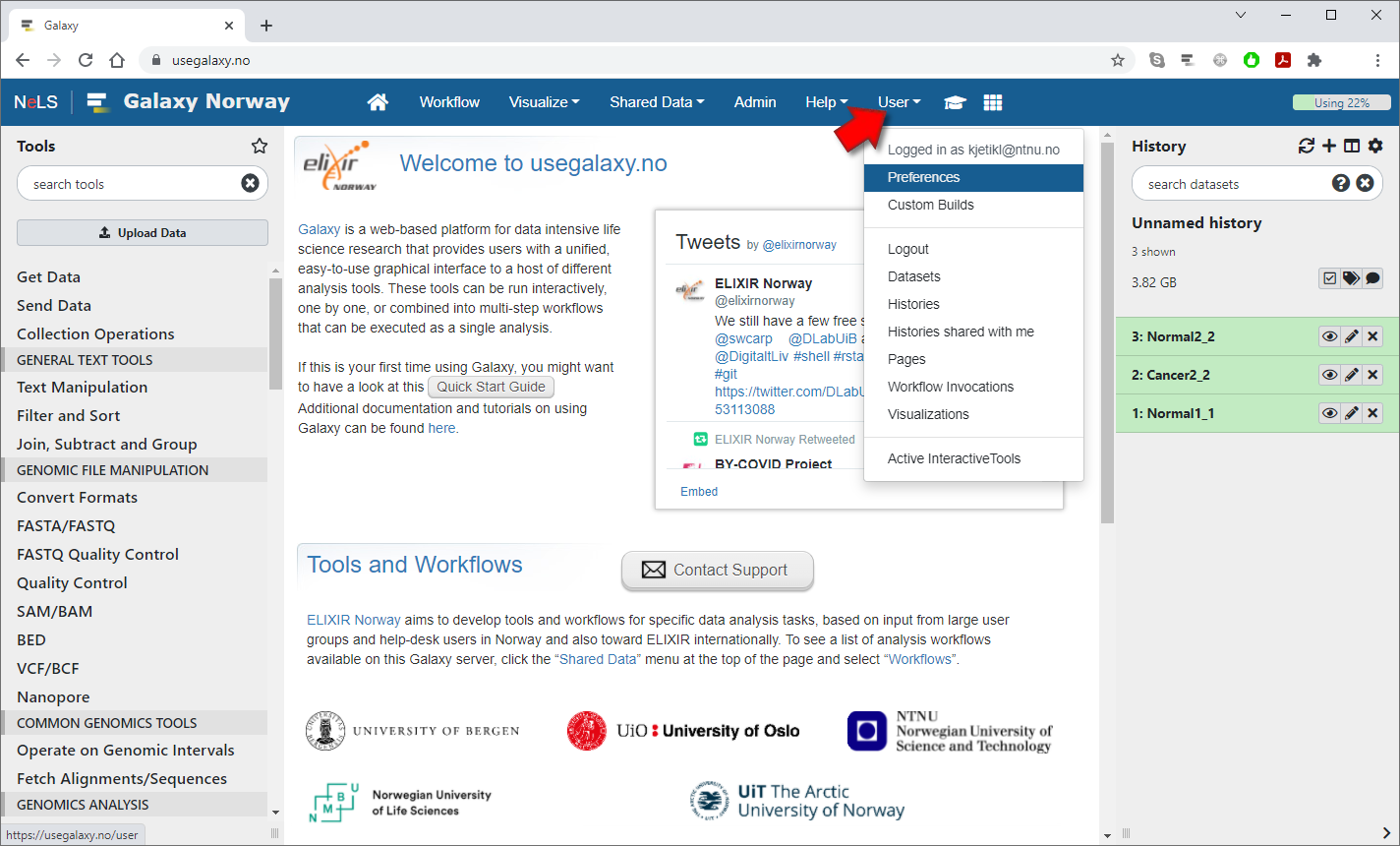Toggle dataset selection checkbox icon in history

(1329, 278)
